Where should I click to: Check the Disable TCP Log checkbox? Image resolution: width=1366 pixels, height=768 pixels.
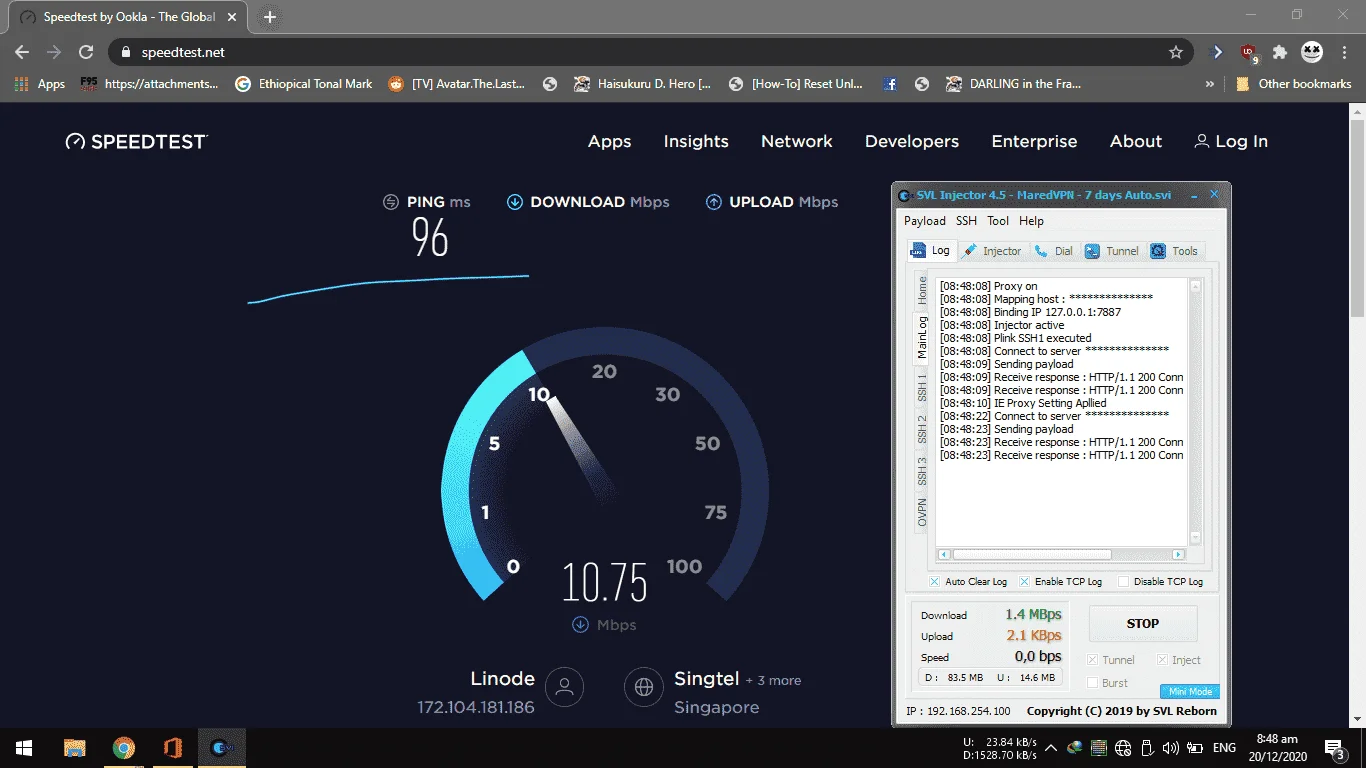tap(1123, 581)
